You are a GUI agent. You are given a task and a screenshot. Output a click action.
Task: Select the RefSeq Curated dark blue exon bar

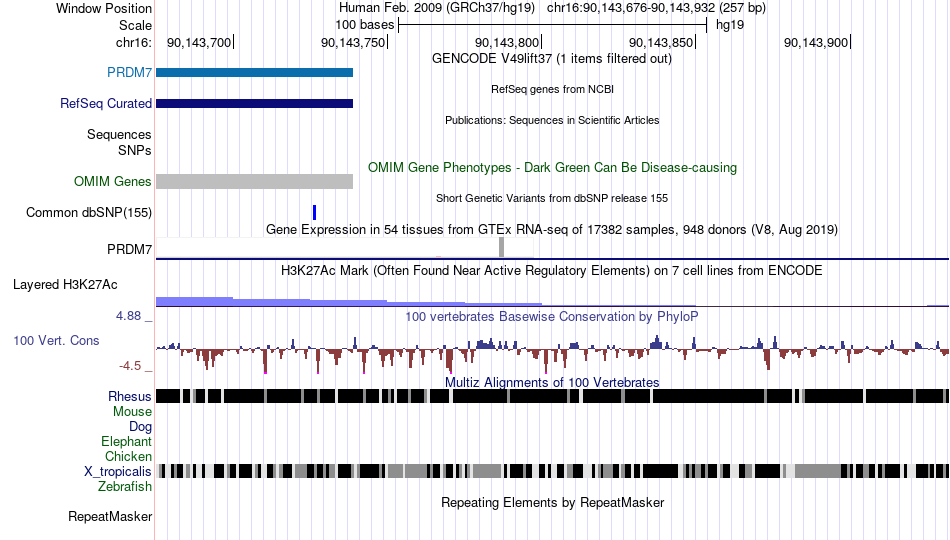[x=254, y=104]
